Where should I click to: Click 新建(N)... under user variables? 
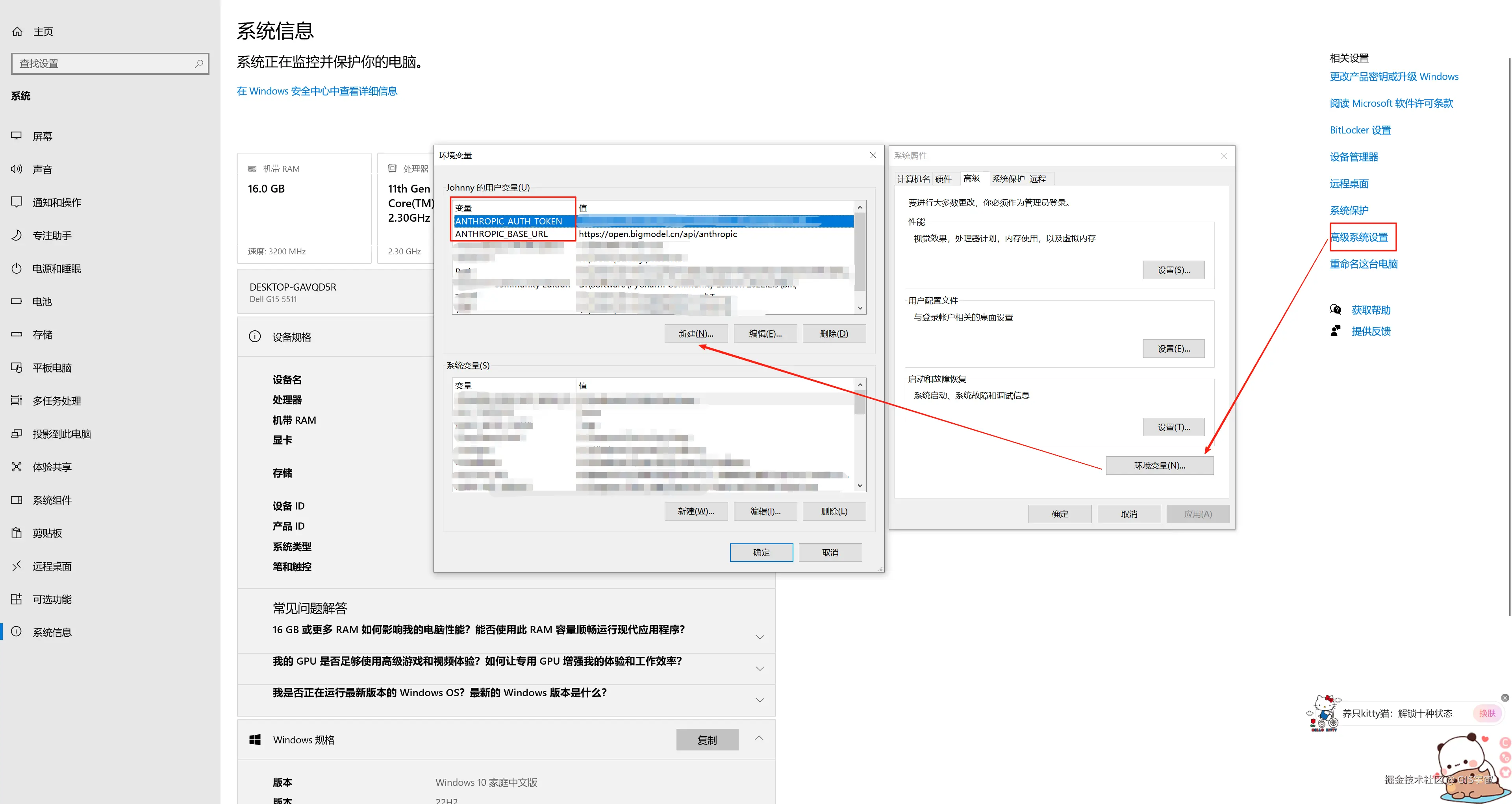(x=695, y=333)
